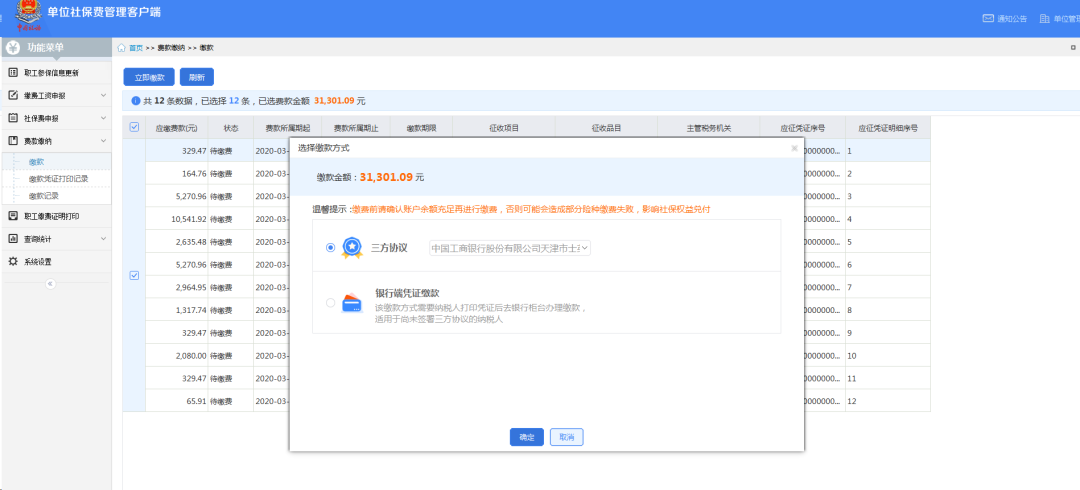Click the 三方协议 blue badge icon

click(x=351, y=247)
